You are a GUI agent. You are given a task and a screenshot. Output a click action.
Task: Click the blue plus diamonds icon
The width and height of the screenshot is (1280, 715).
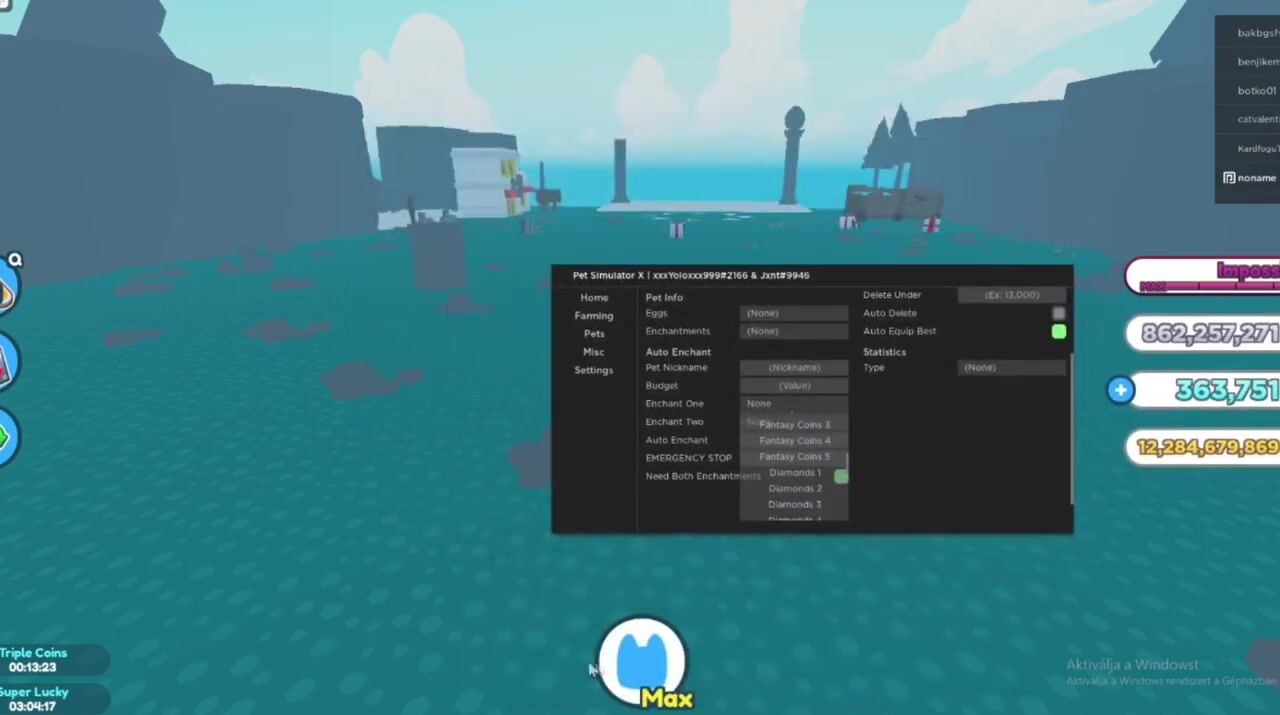[1120, 390]
